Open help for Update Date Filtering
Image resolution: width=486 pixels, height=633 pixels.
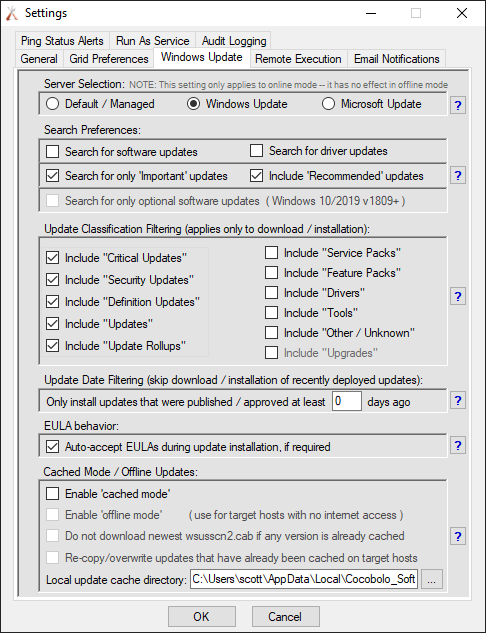click(x=458, y=400)
